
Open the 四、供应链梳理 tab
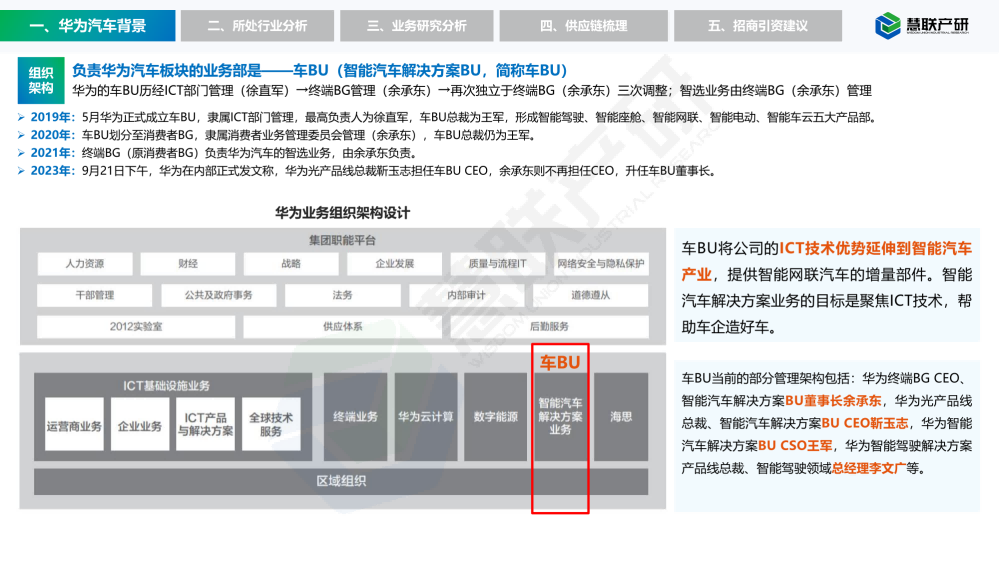[x=584, y=25]
